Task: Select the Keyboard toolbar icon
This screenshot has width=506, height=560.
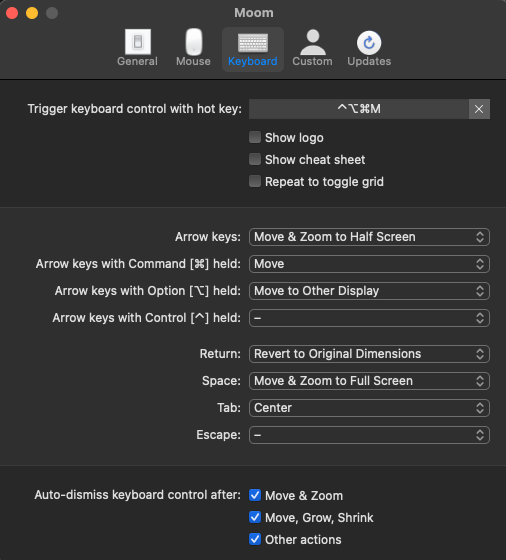Action: pyautogui.click(x=253, y=49)
